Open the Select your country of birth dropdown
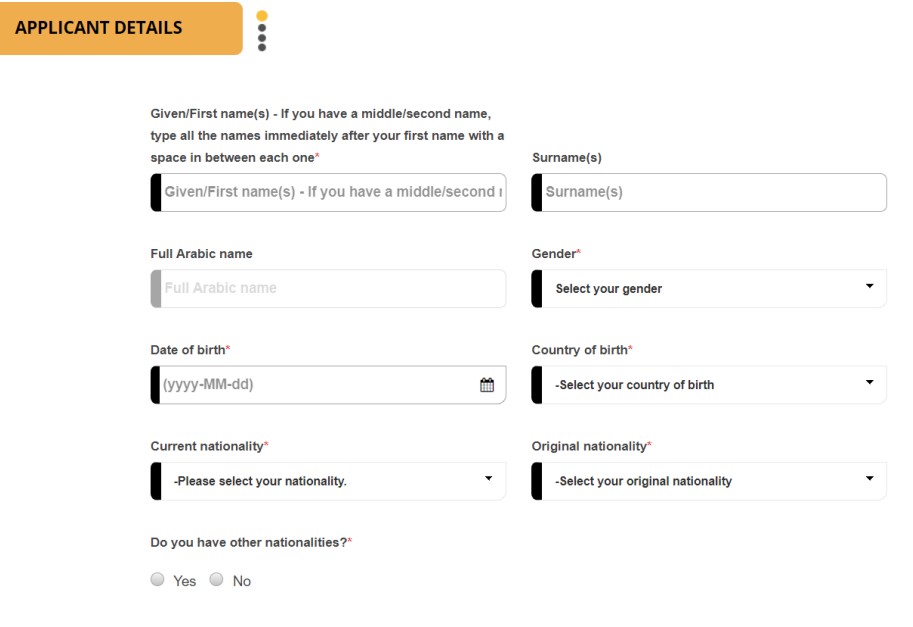 pyautogui.click(x=709, y=385)
